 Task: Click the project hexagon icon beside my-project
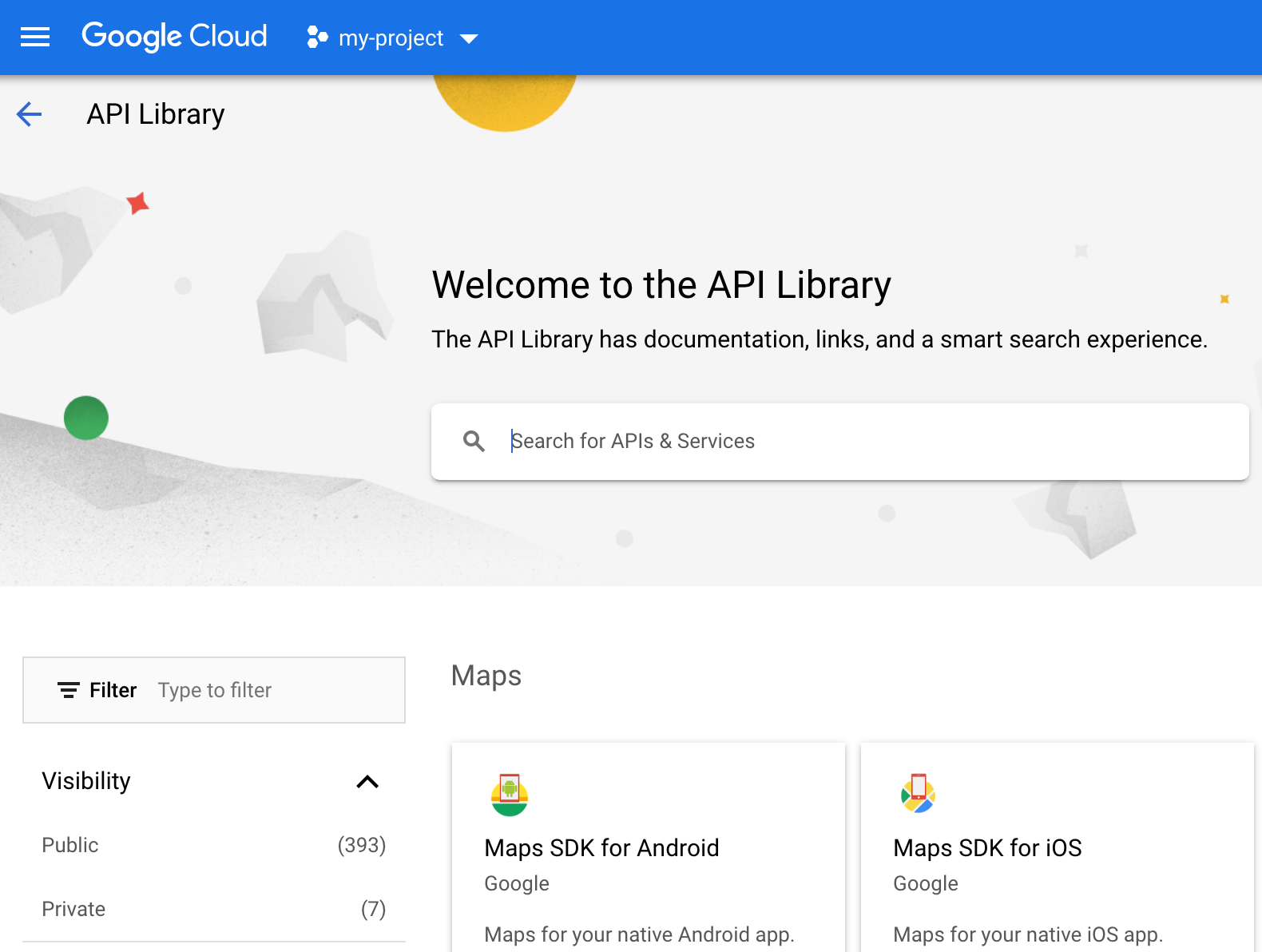[x=317, y=38]
